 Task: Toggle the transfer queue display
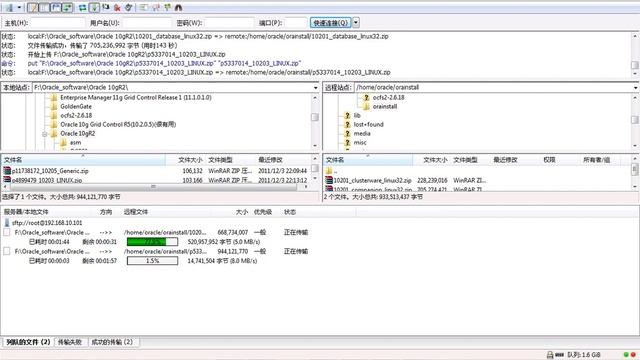coord(67,7)
